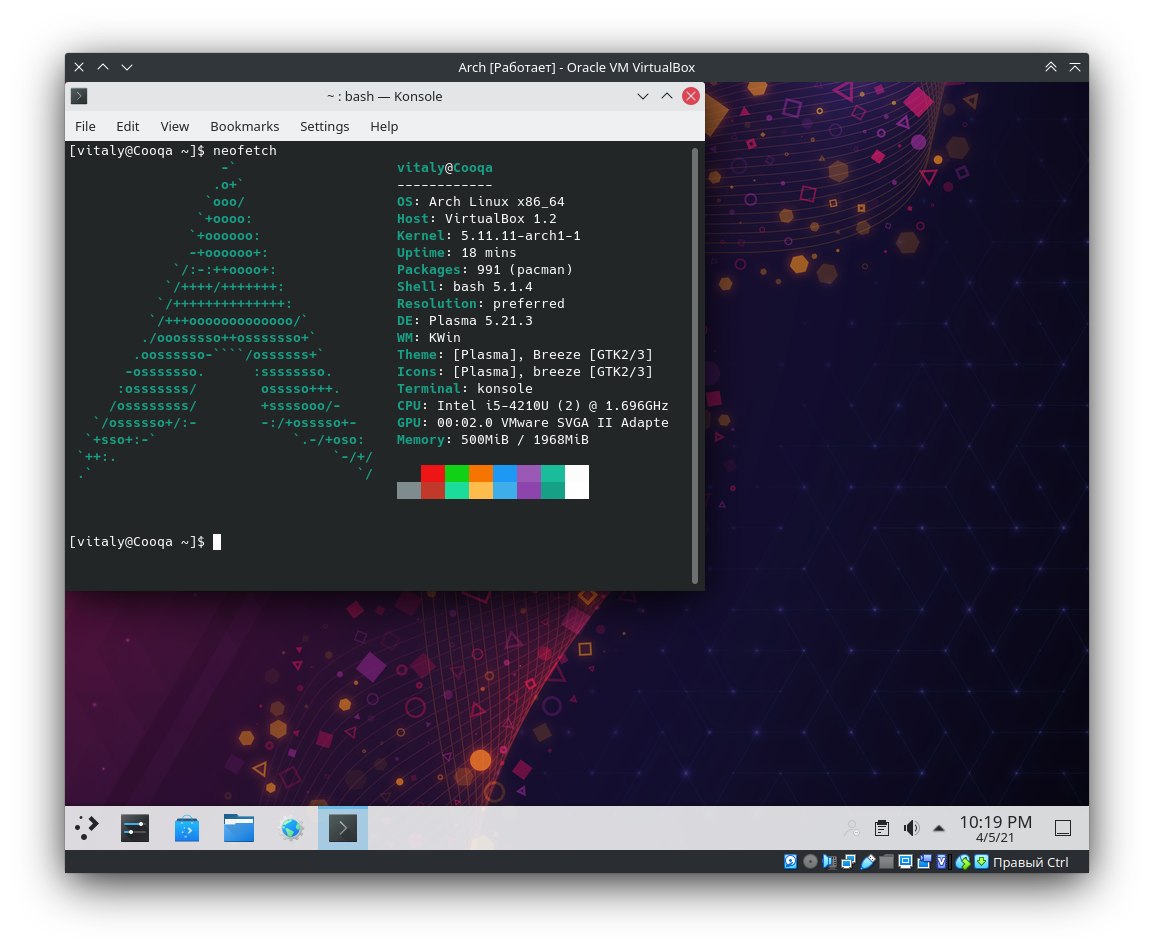The width and height of the screenshot is (1154, 950).
Task: Launch the web browser globe icon
Action: [x=291, y=829]
